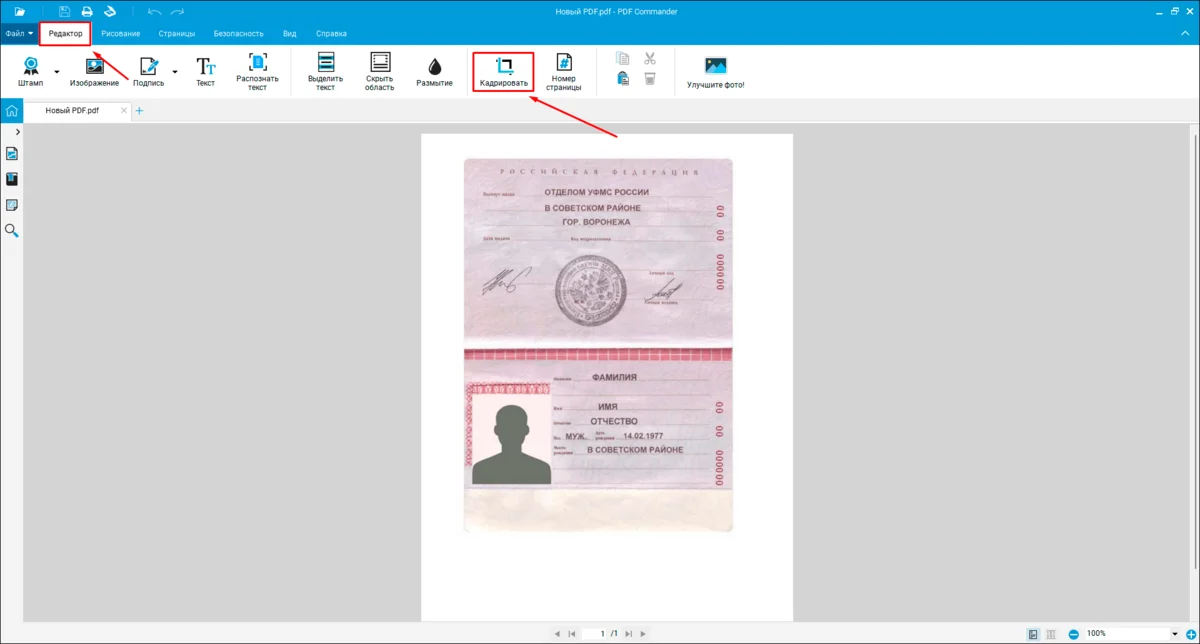Image resolution: width=1200 pixels, height=644 pixels.
Task: Open the annotations panel icon in left sidebar
Action: (x=12, y=205)
